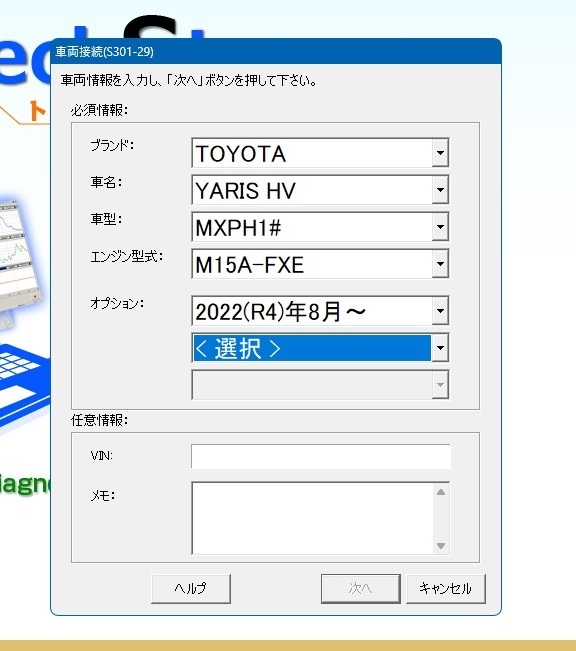Screen dimensions: 576x651
Task: Click the 必須情報: group label
Action: [99, 110]
